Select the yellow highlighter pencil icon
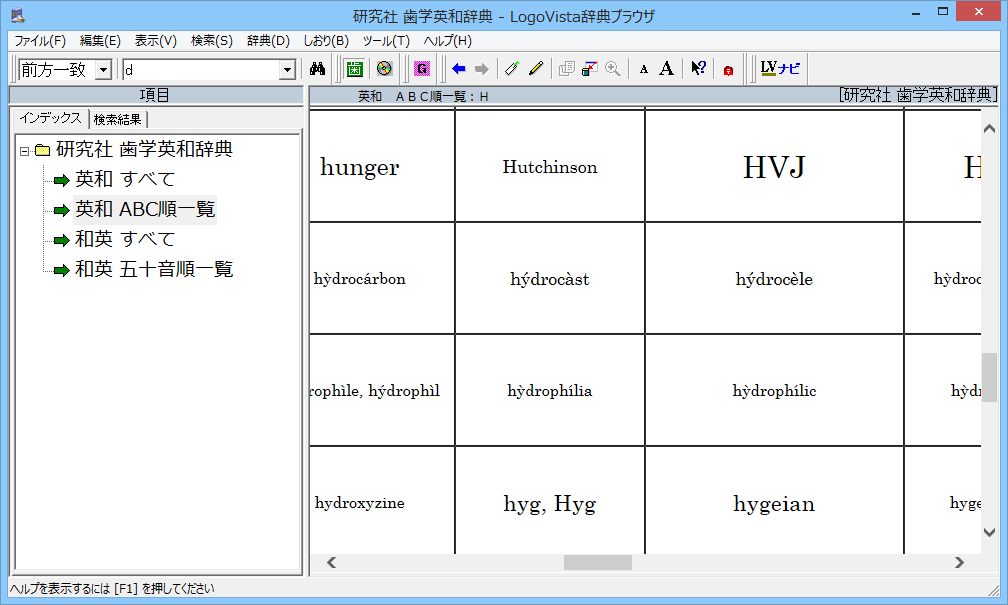1008x605 pixels. tap(536, 69)
